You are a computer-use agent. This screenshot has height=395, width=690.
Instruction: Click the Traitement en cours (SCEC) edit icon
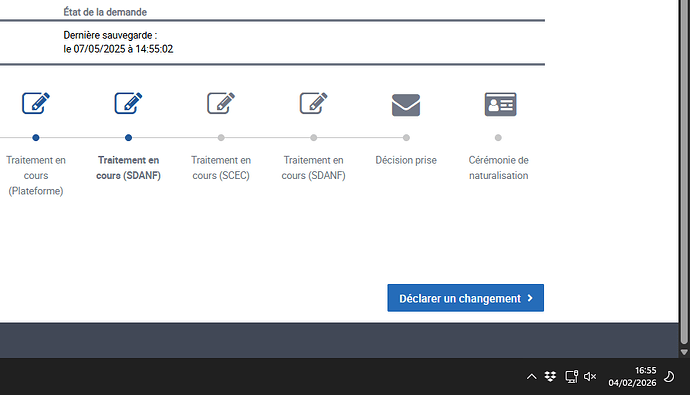coord(221,103)
